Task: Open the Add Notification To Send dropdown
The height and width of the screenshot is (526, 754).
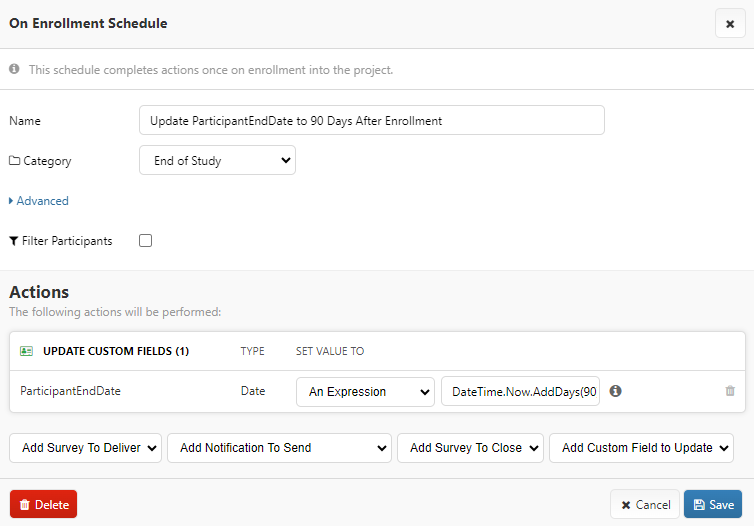Action: click(279, 448)
